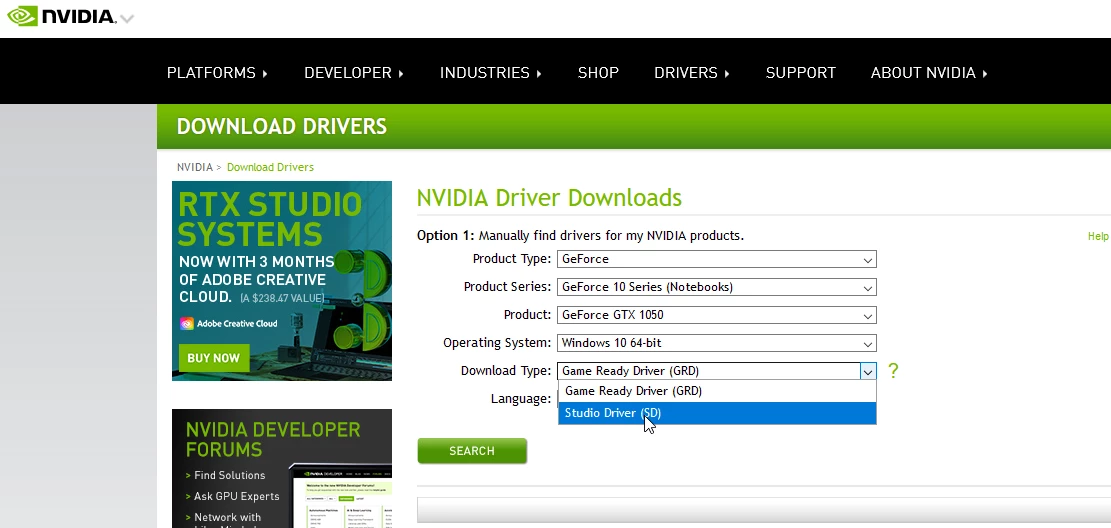
Task: Click the NVIDIA logo
Action: (x=61, y=16)
